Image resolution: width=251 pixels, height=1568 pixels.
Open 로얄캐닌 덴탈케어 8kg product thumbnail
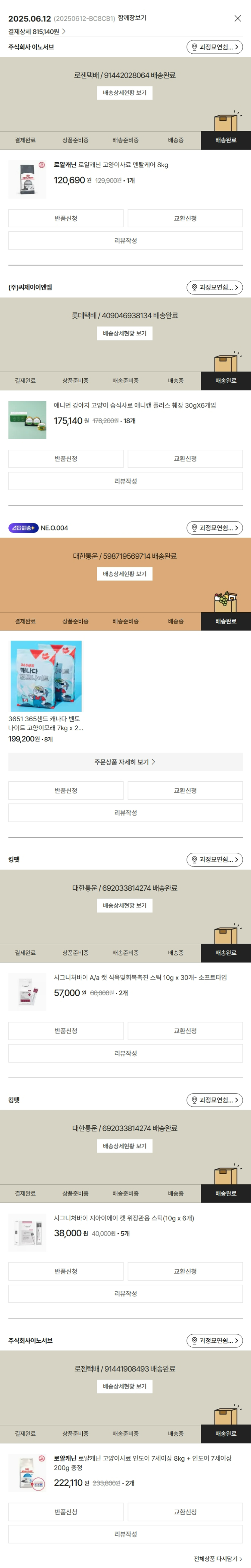pyautogui.click(x=27, y=179)
